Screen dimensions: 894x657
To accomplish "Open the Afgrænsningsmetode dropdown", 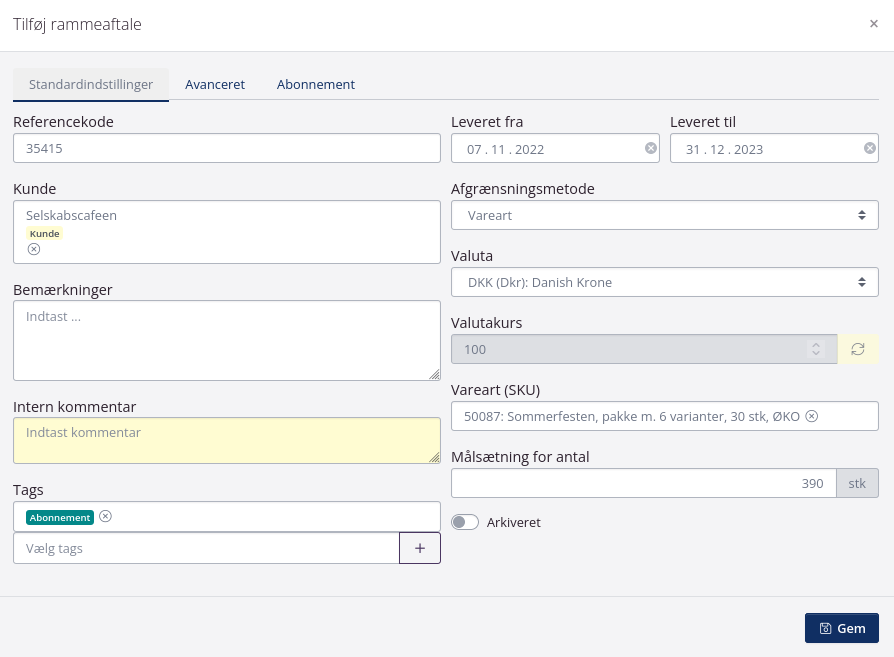I will tap(665, 215).
